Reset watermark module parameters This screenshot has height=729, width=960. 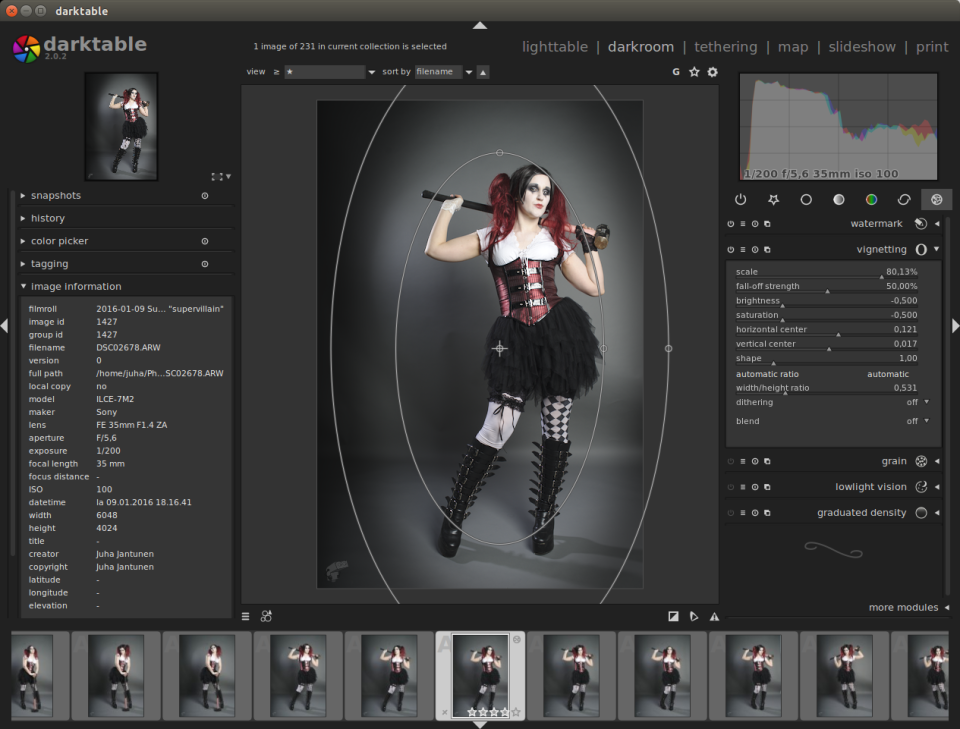755,224
